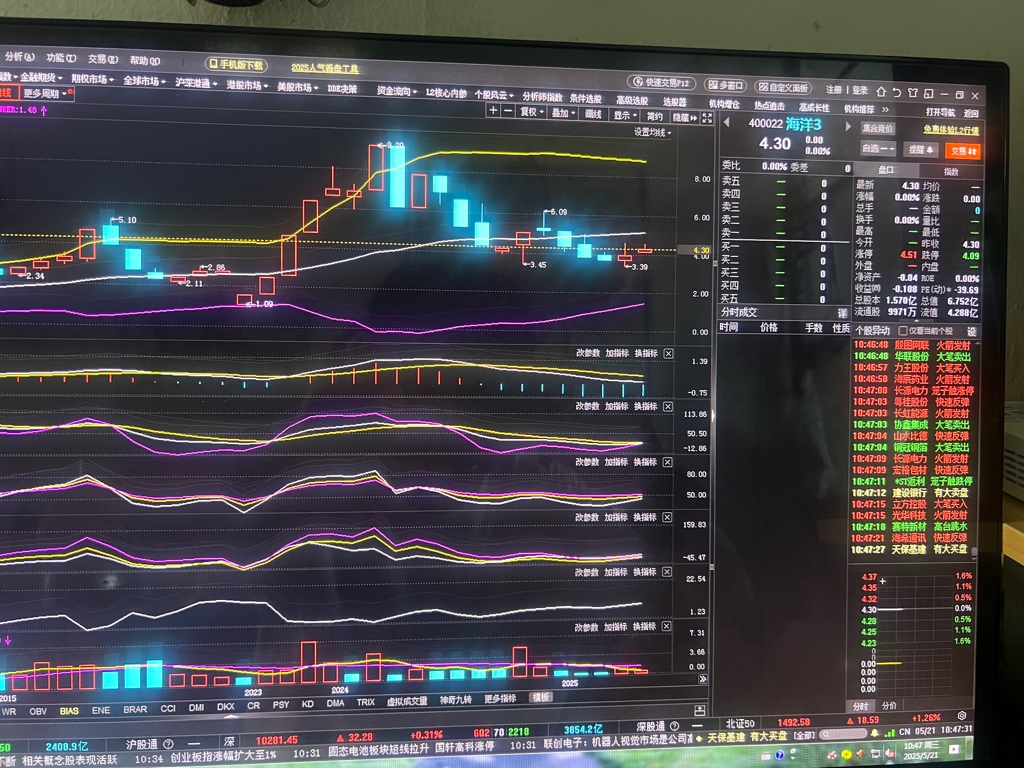
Task: Open 功能 menu
Action: click(61, 57)
